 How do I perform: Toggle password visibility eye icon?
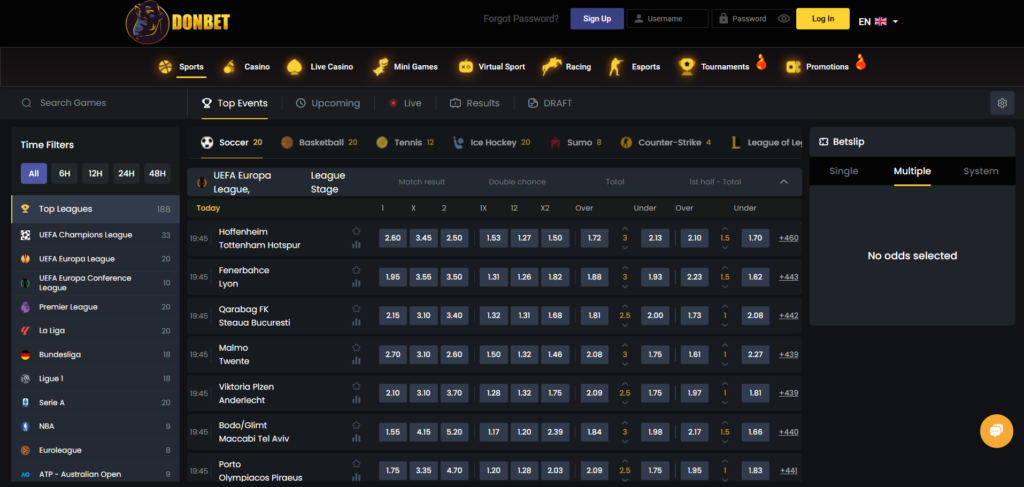pyautogui.click(x=784, y=19)
